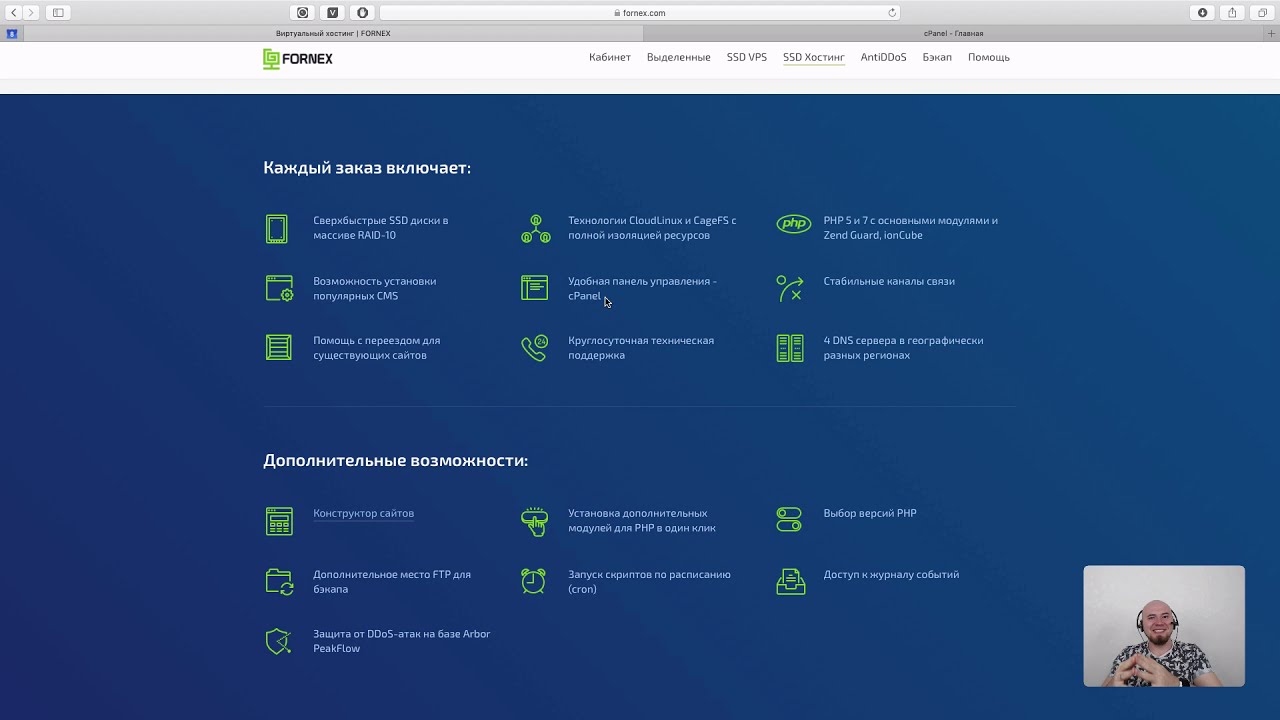Go forward with Safari's forward arrow

31,13
